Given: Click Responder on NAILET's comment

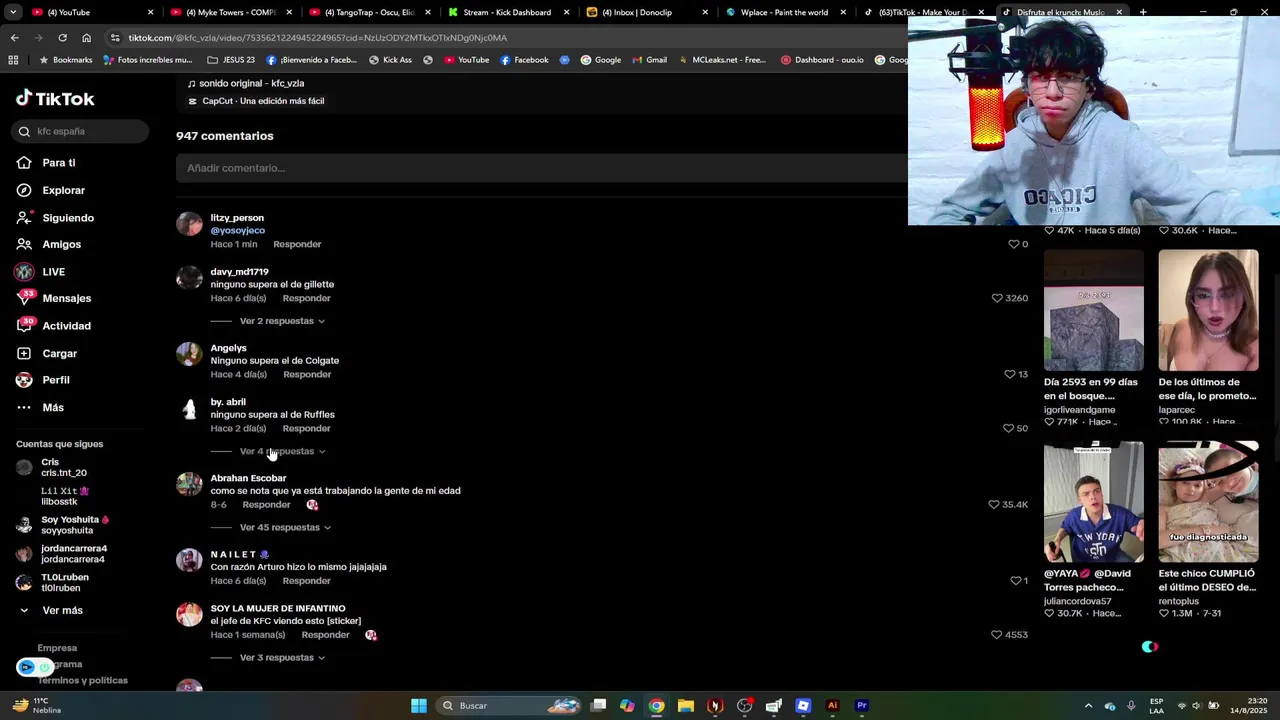Looking at the screenshot, I should (x=306, y=580).
